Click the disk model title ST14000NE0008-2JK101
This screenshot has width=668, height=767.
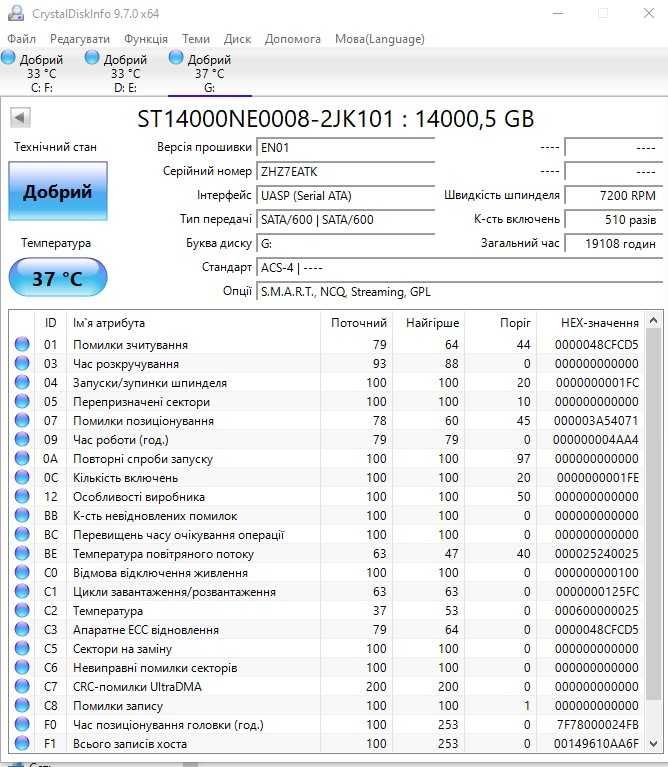click(x=265, y=119)
